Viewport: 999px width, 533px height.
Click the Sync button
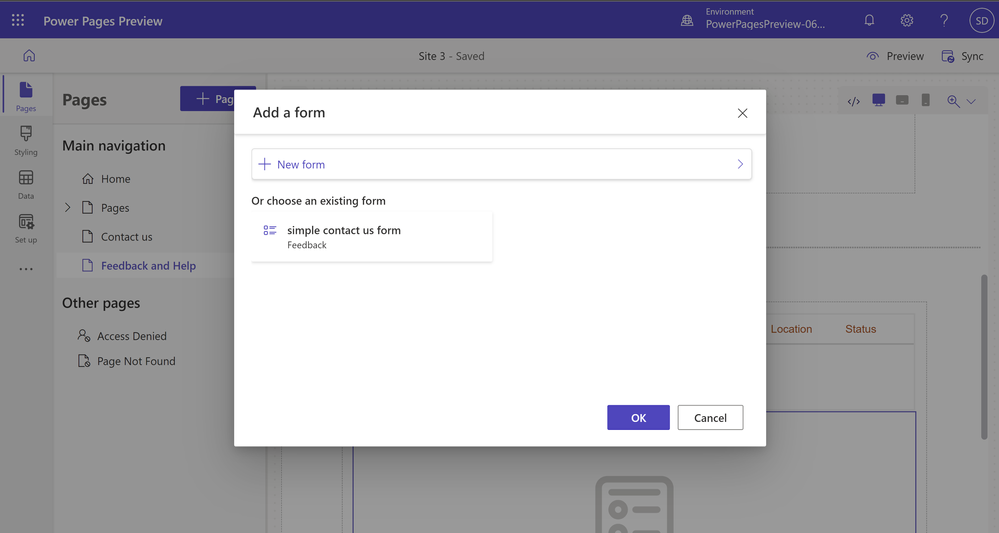click(962, 56)
